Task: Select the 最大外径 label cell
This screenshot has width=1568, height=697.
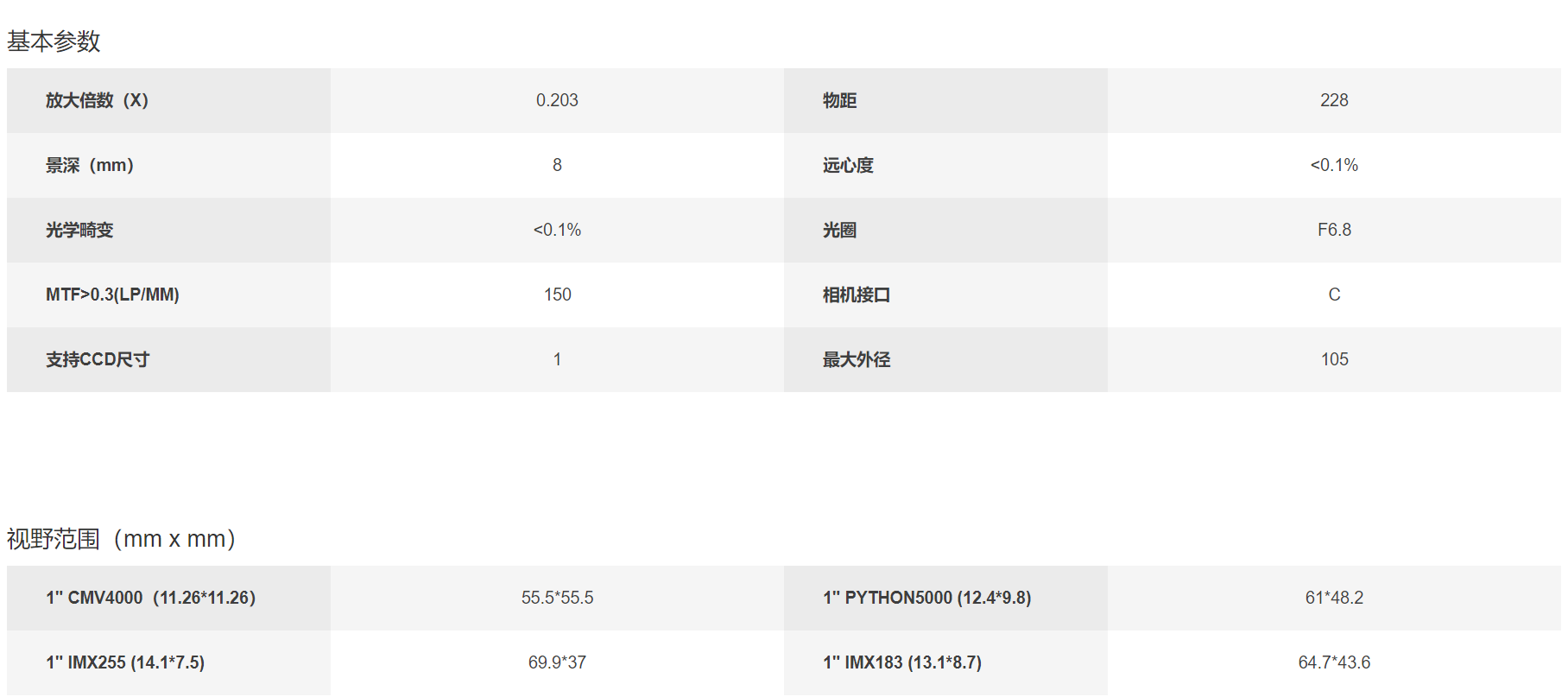Action: point(945,359)
